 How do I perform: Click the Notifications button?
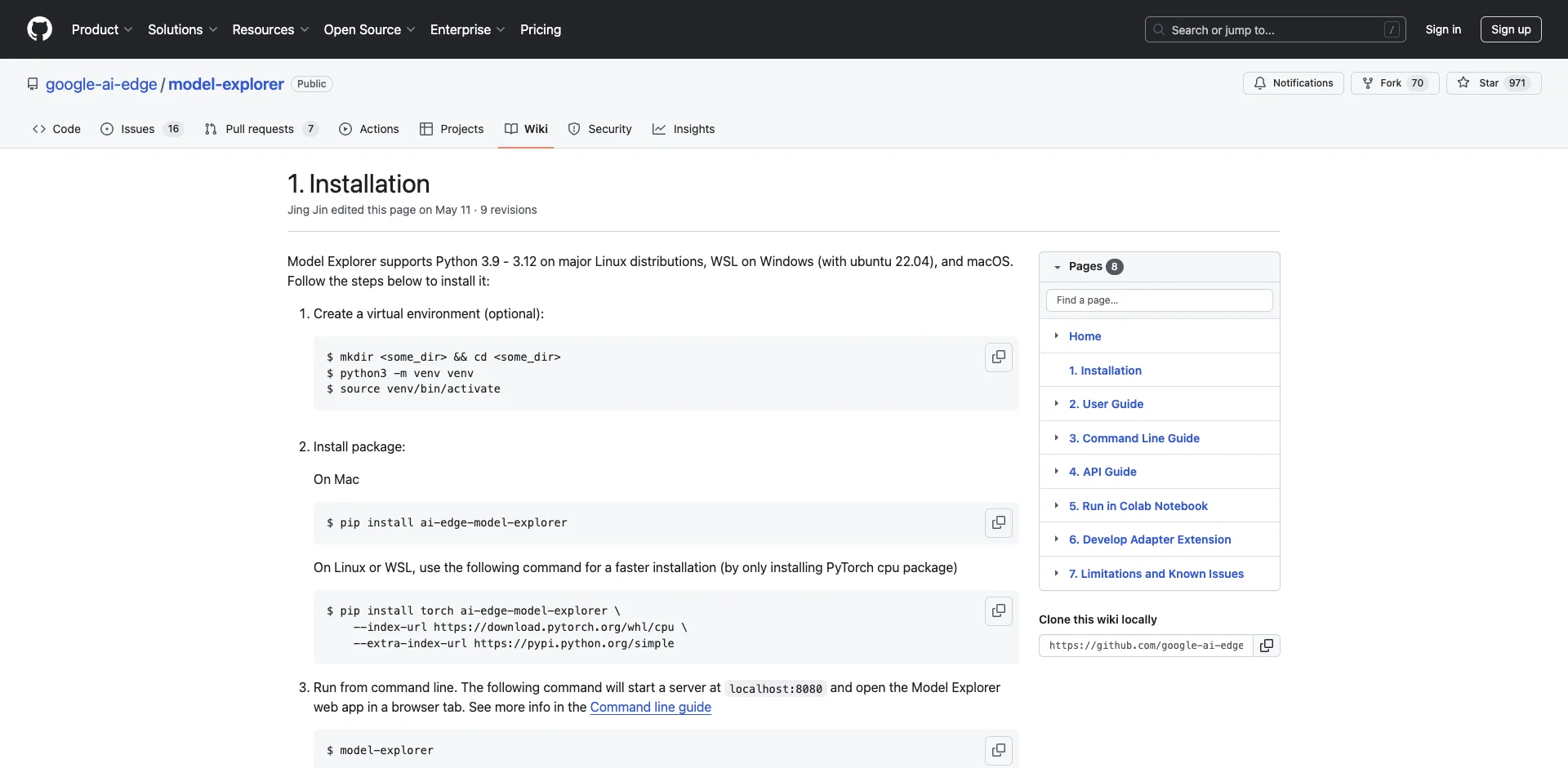pos(1293,83)
